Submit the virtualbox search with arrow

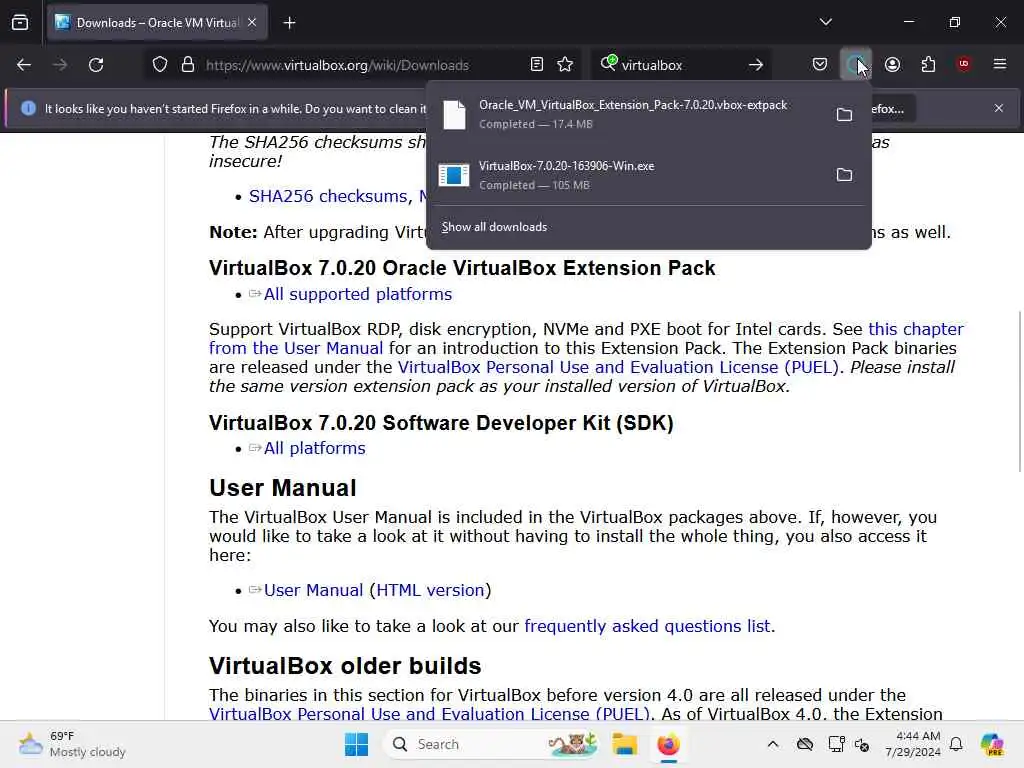(756, 65)
